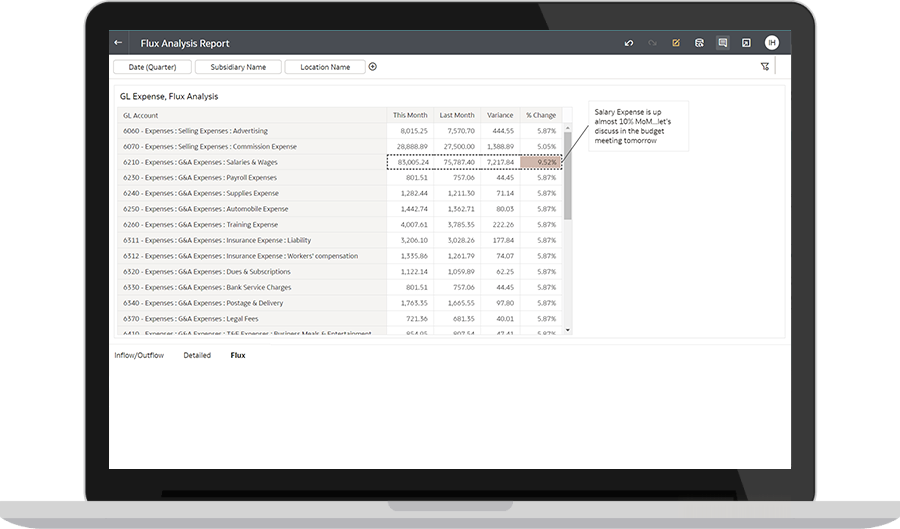Screen dimensions: 900x529
Task: Add a new filter with plus icon
Action: [x=373, y=67]
